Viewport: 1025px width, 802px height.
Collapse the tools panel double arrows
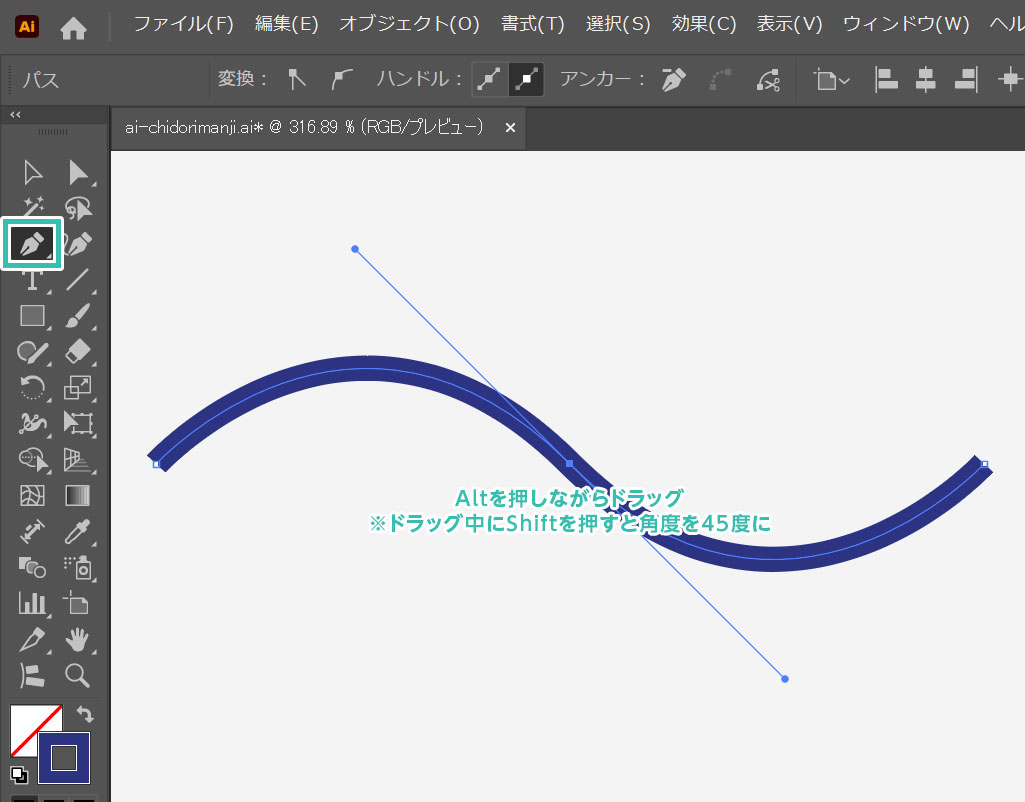tap(15, 115)
